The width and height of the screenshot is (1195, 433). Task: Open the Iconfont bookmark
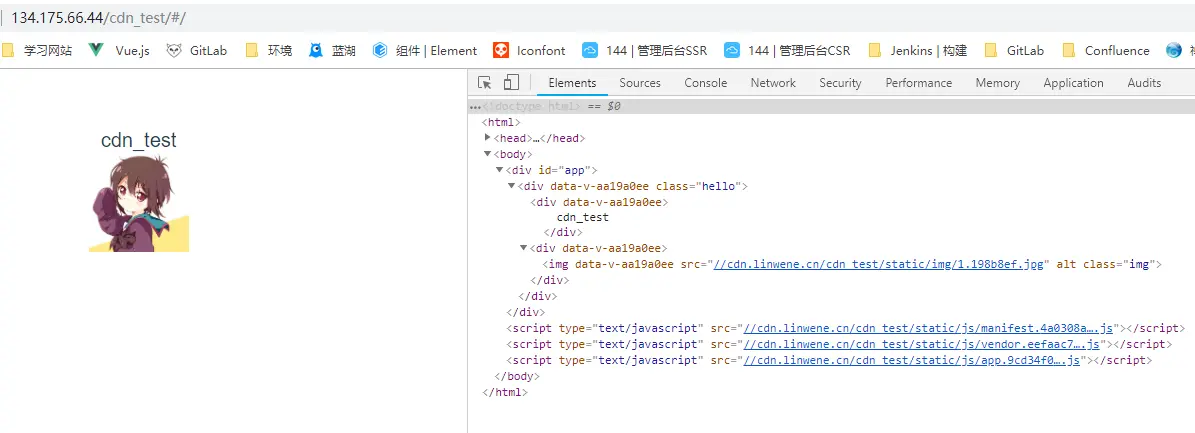pos(529,50)
